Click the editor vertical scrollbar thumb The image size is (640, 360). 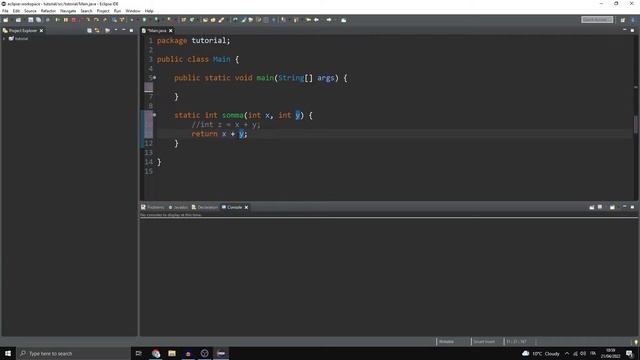click(636, 124)
